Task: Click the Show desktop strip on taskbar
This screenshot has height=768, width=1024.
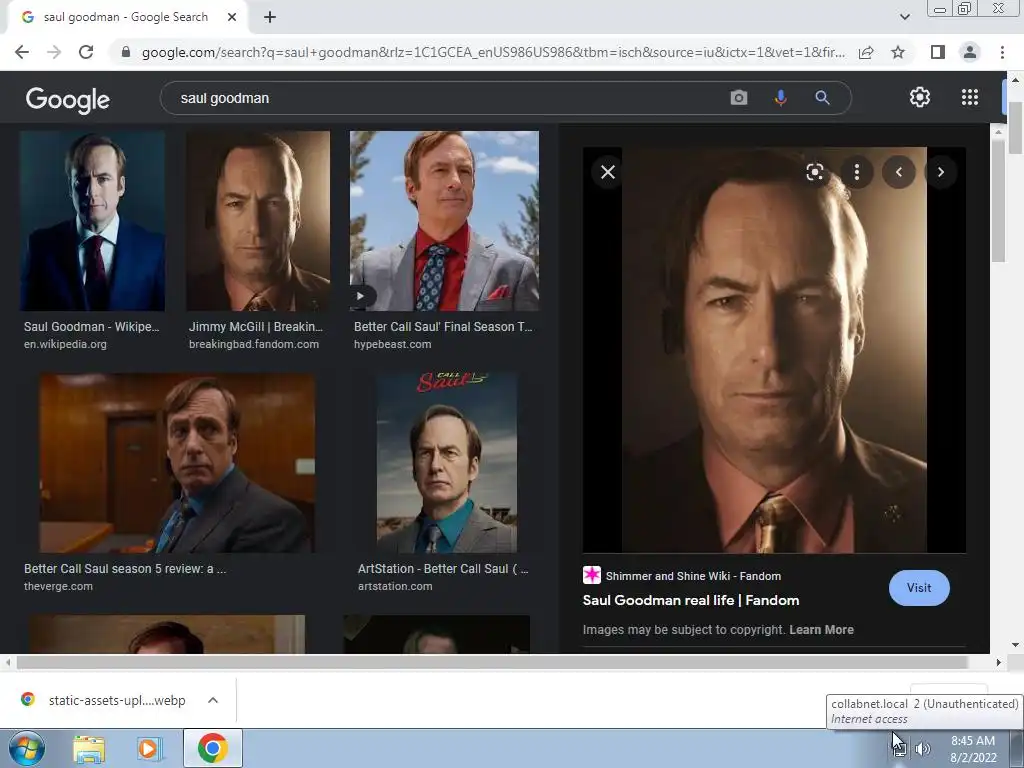Action: [x=1017, y=749]
